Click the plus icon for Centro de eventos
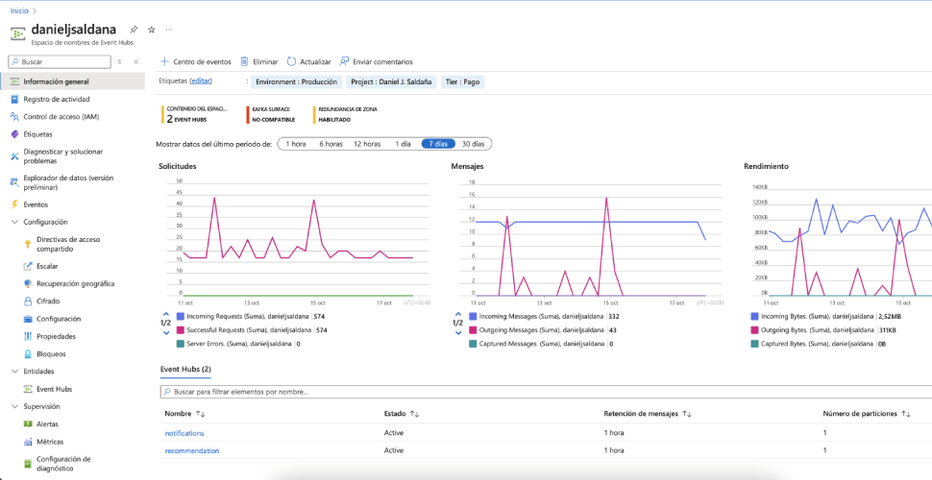Viewport: 932px width, 480px height. pos(165,62)
